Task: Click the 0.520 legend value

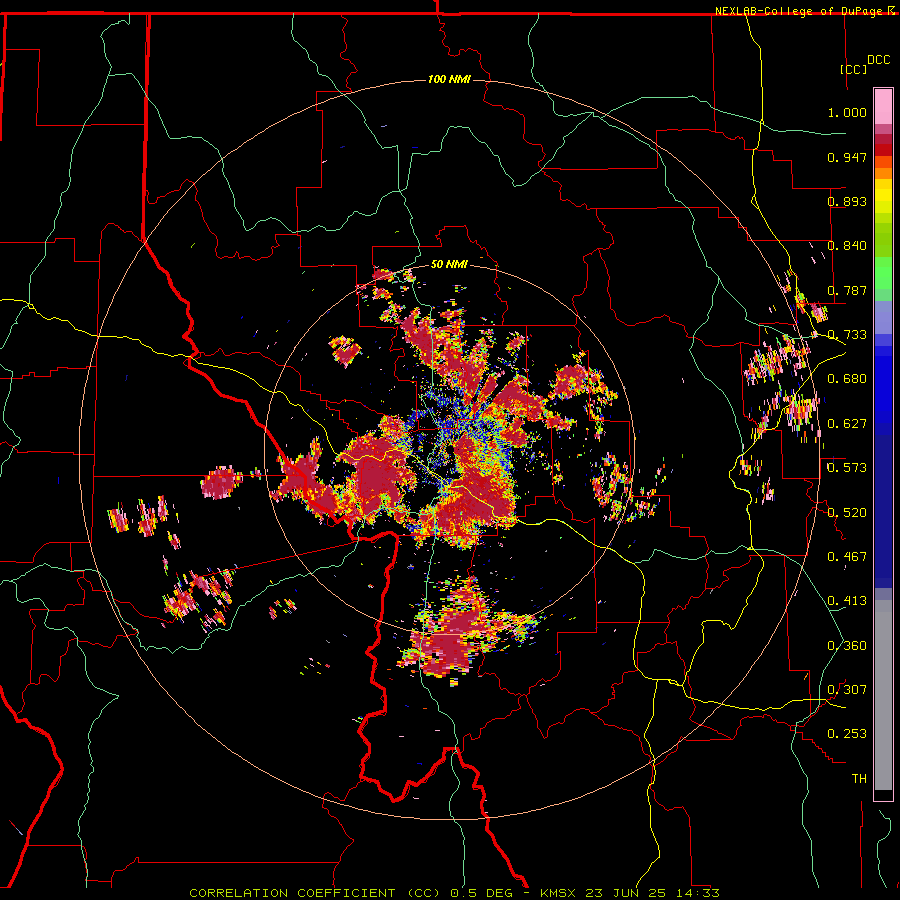Action: click(x=847, y=513)
